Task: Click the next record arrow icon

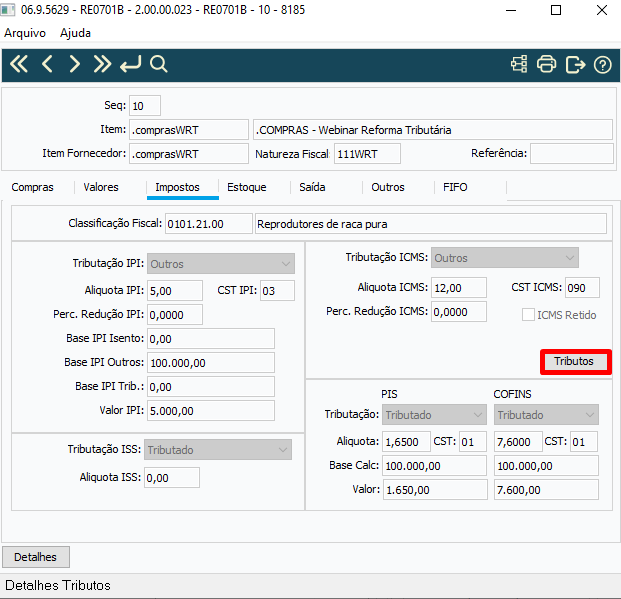Action: click(x=74, y=64)
